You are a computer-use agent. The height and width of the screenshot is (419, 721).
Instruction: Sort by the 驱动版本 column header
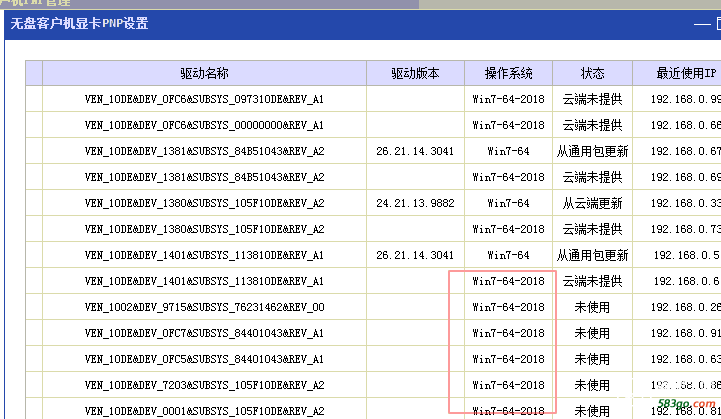point(415,73)
